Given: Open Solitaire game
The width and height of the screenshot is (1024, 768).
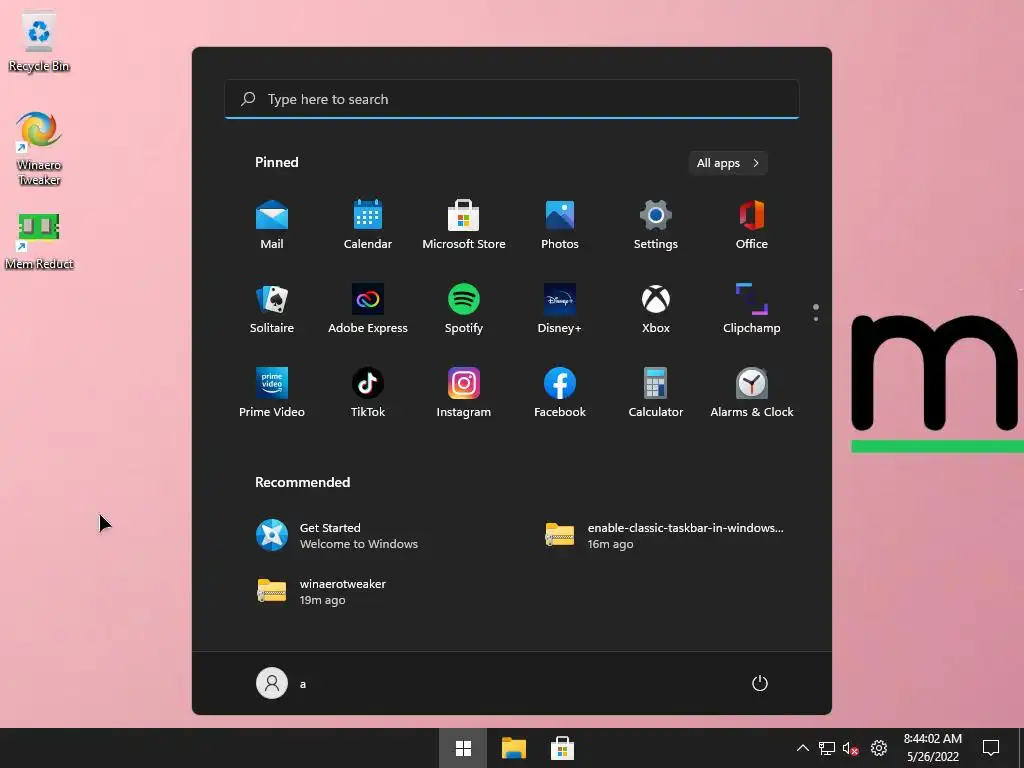Looking at the screenshot, I should [x=272, y=309].
